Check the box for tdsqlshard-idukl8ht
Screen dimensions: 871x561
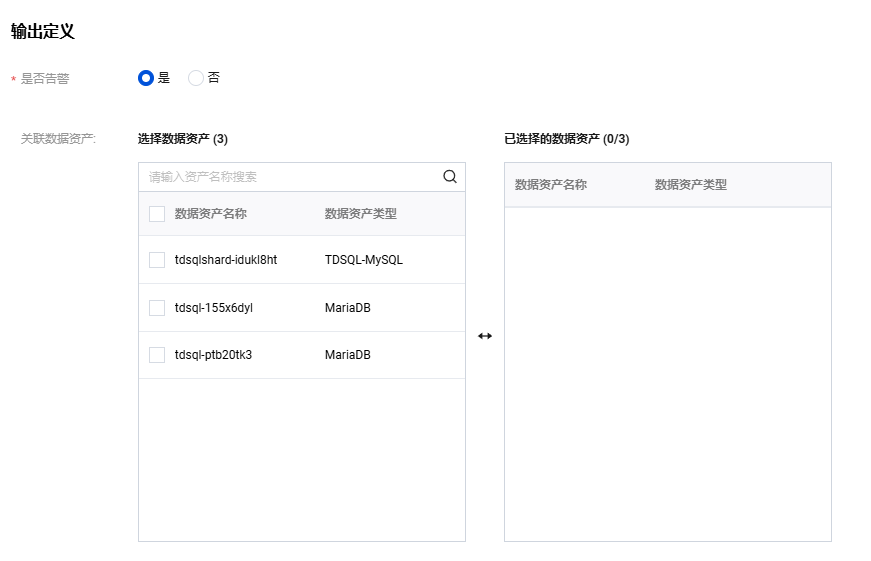tap(157, 260)
